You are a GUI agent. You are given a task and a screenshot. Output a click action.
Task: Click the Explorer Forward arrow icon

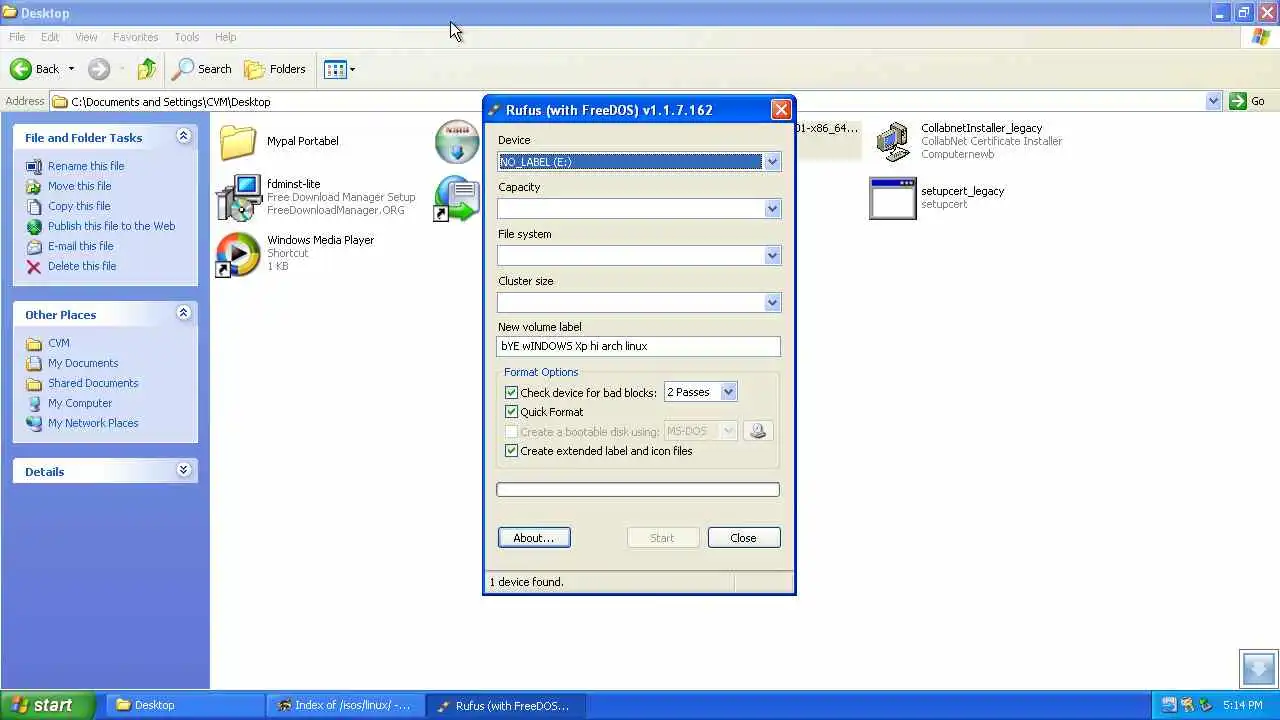98,69
